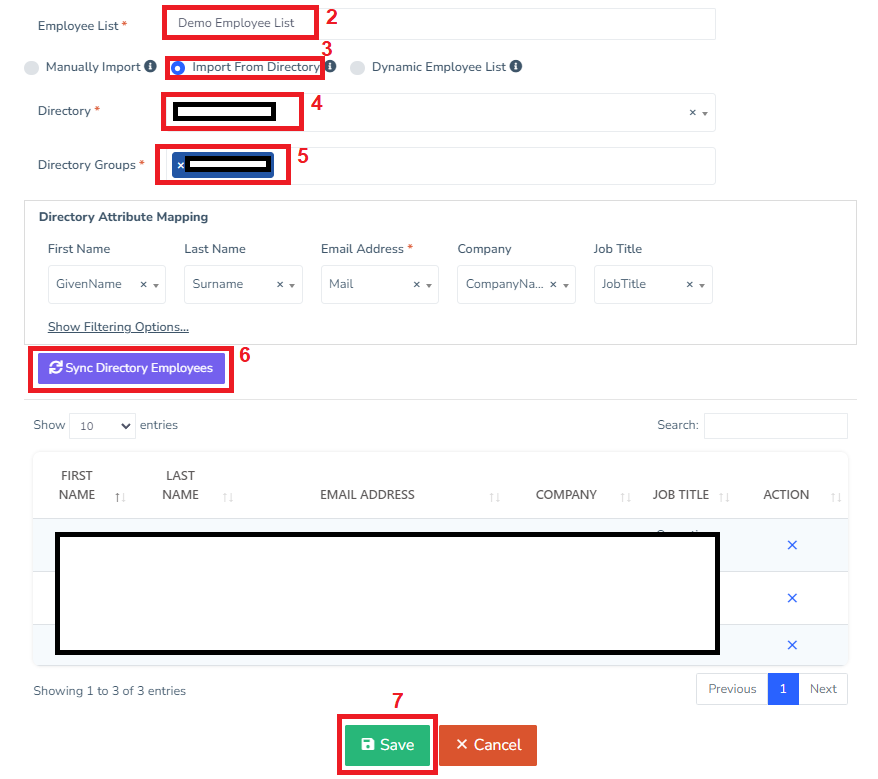878x779 pixels.
Task: Remove the second employee row with X
Action: click(x=792, y=598)
